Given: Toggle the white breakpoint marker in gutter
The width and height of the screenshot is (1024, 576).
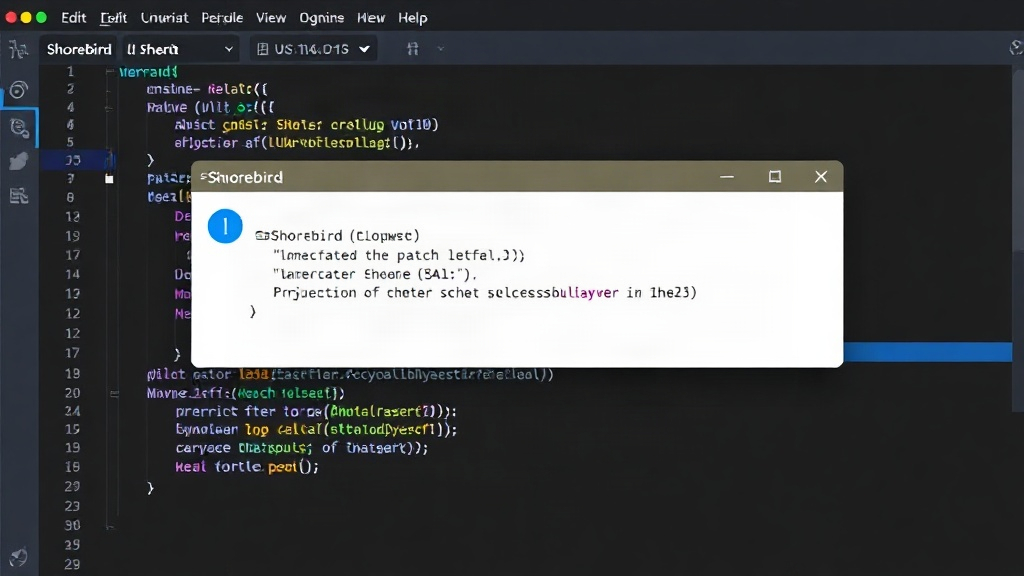Looking at the screenshot, I should coord(109,178).
